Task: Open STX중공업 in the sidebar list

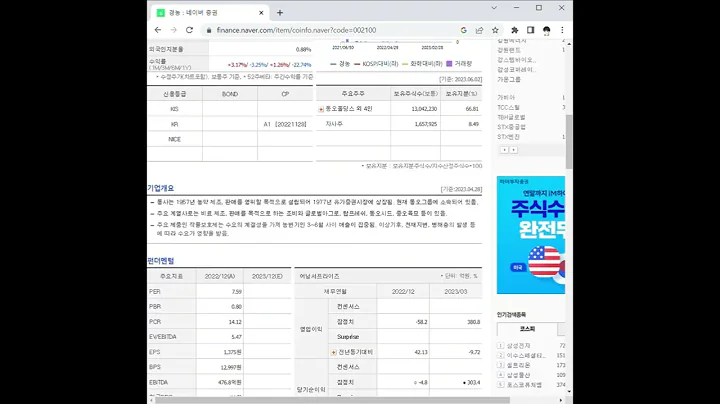Action: tap(511, 127)
